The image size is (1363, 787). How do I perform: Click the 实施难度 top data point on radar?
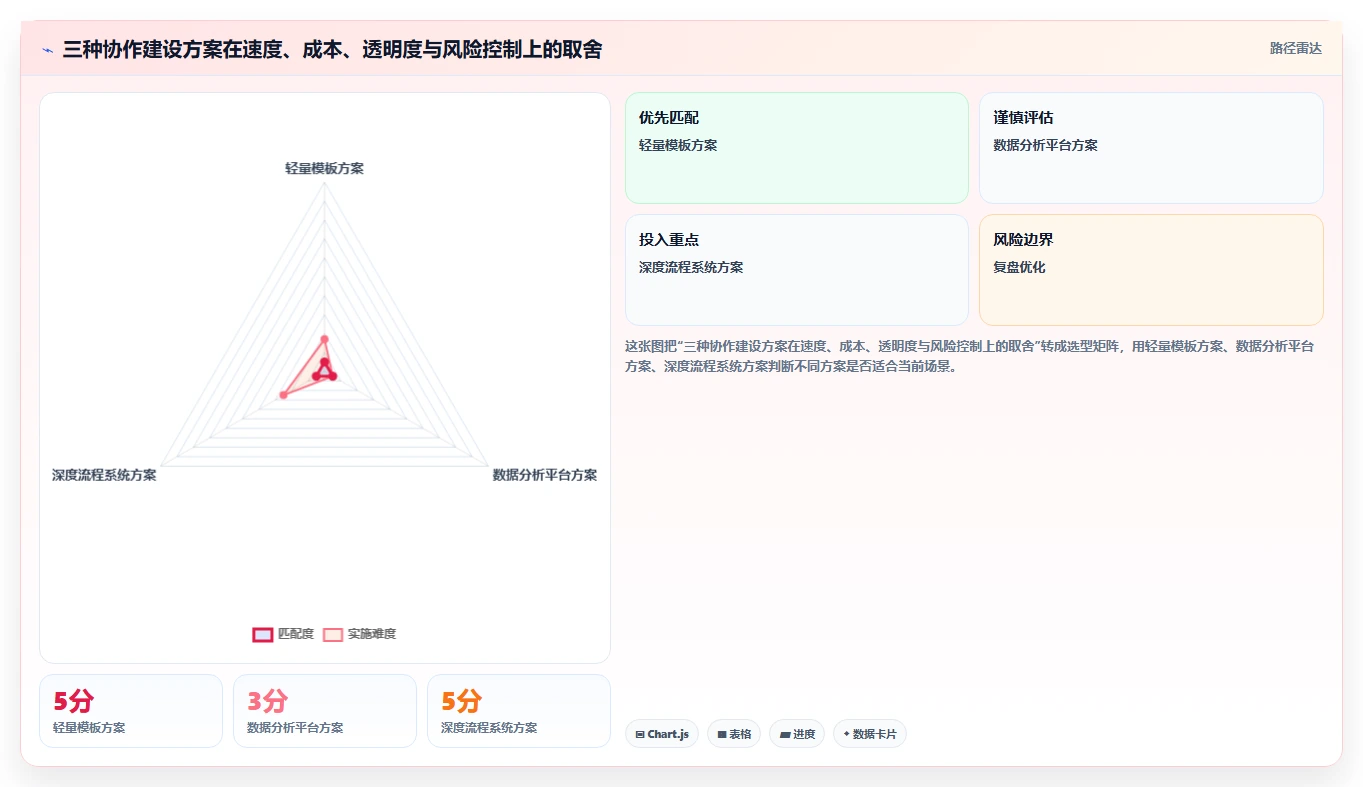click(324, 339)
